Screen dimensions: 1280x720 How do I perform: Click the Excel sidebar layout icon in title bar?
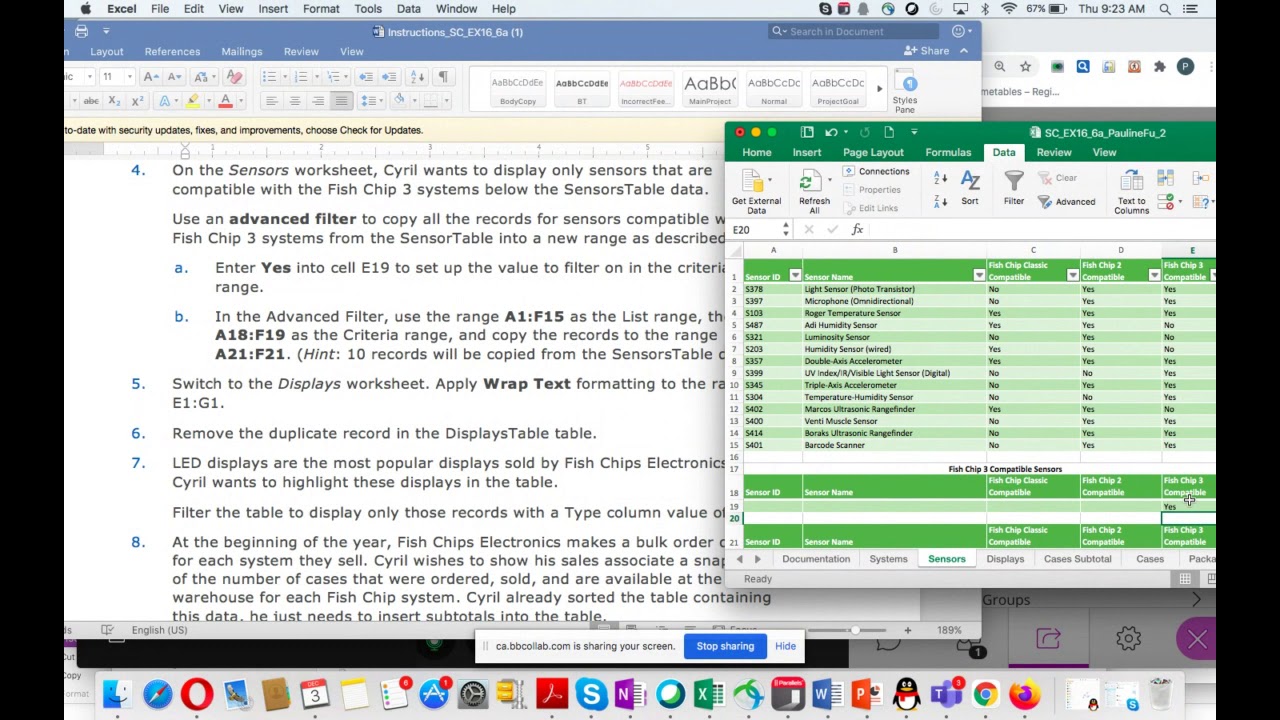click(x=807, y=133)
